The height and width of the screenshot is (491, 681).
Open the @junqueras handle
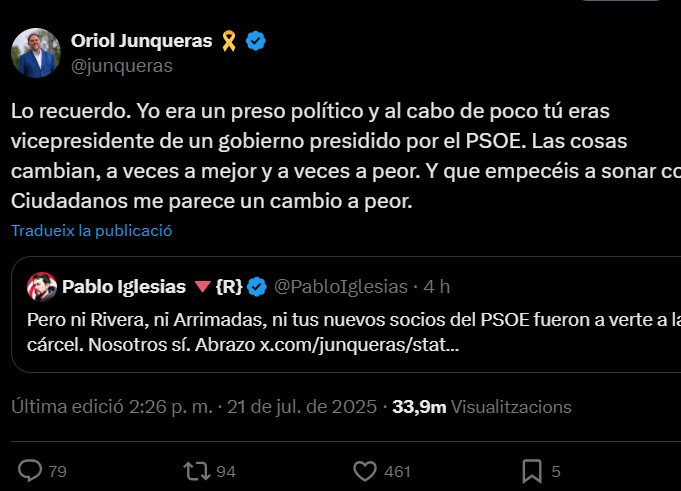point(122,66)
